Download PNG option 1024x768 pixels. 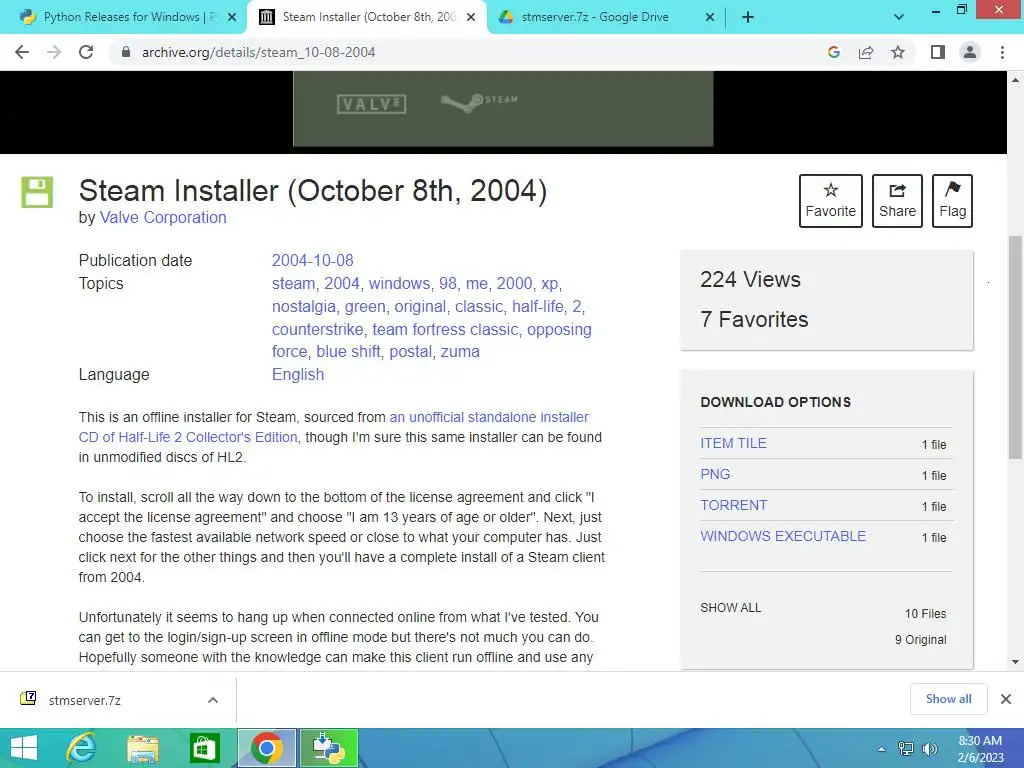715,474
